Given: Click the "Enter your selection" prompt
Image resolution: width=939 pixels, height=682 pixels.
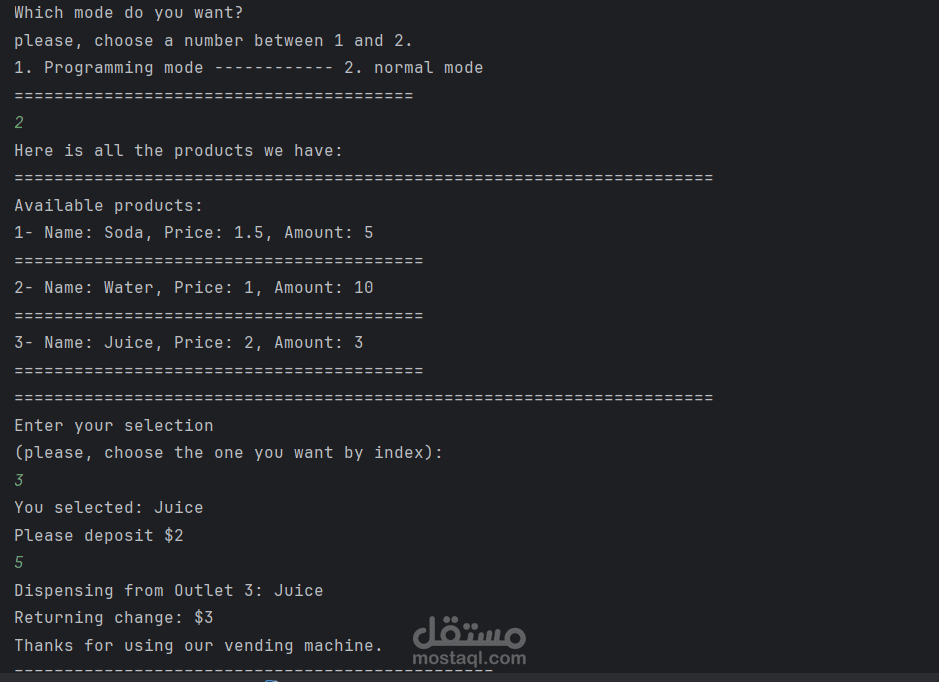Looking at the screenshot, I should tap(113, 426).
